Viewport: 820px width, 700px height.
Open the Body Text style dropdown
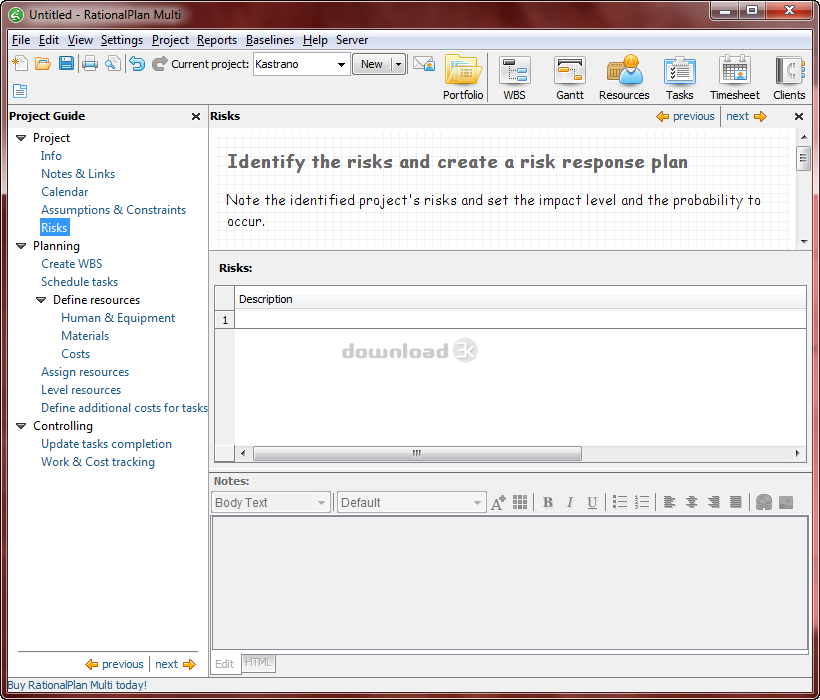point(321,503)
